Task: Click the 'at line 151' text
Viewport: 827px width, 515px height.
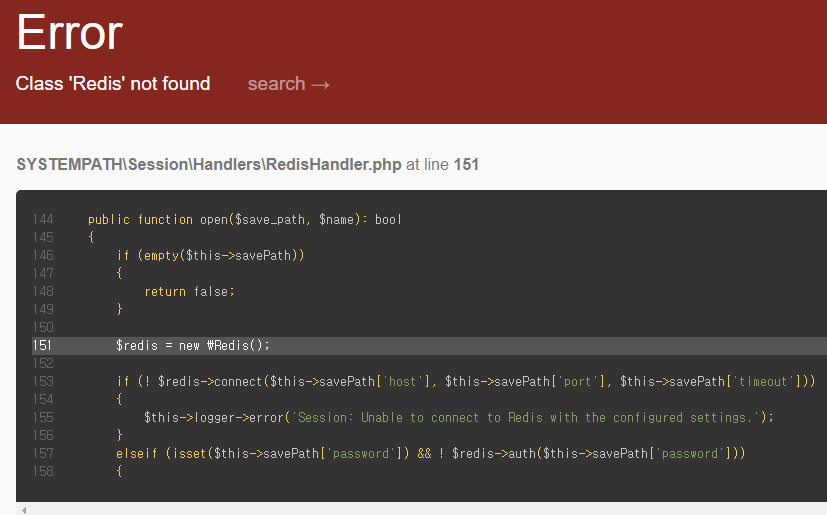Action: [442, 164]
